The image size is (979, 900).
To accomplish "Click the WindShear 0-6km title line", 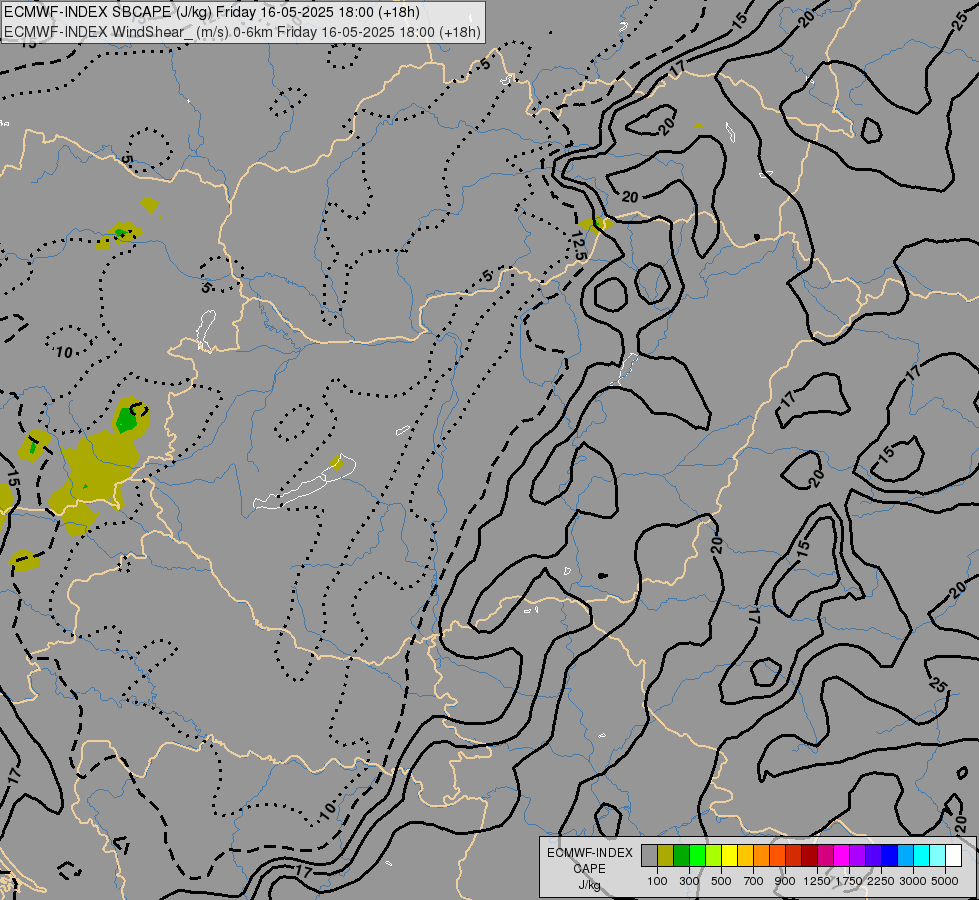I will point(242,32).
